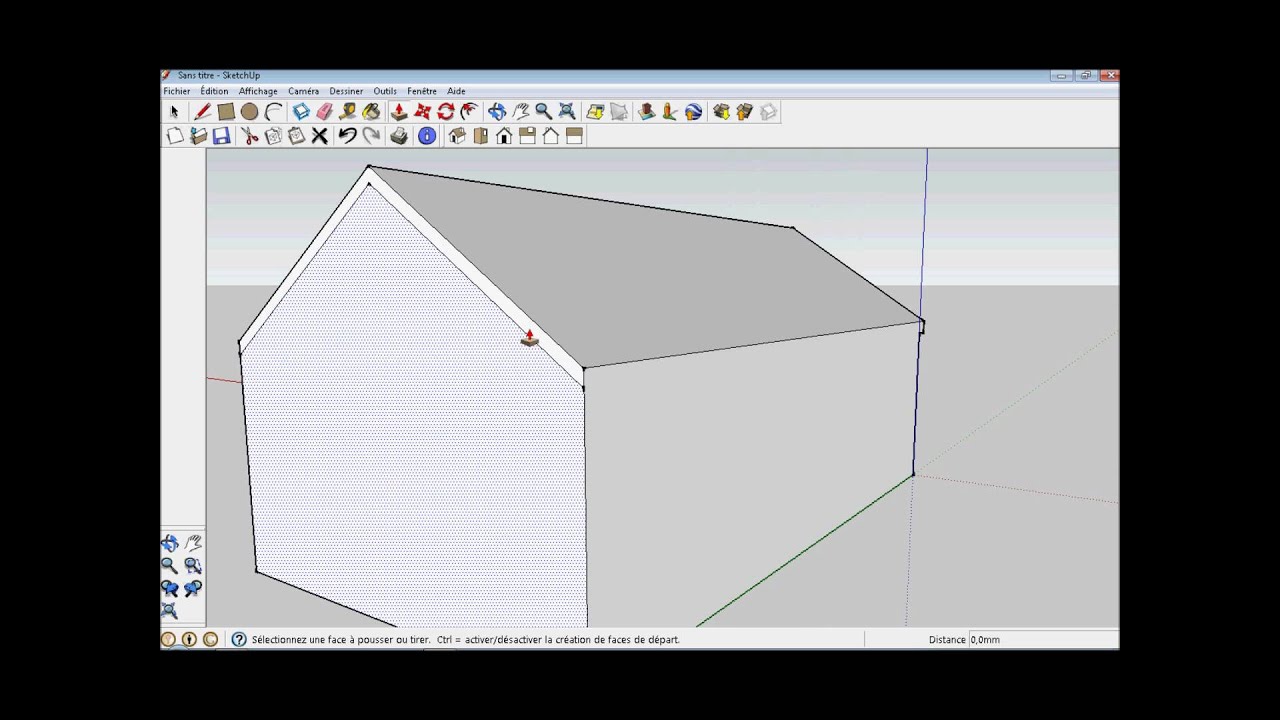Click the Add Location icon

click(x=595, y=112)
